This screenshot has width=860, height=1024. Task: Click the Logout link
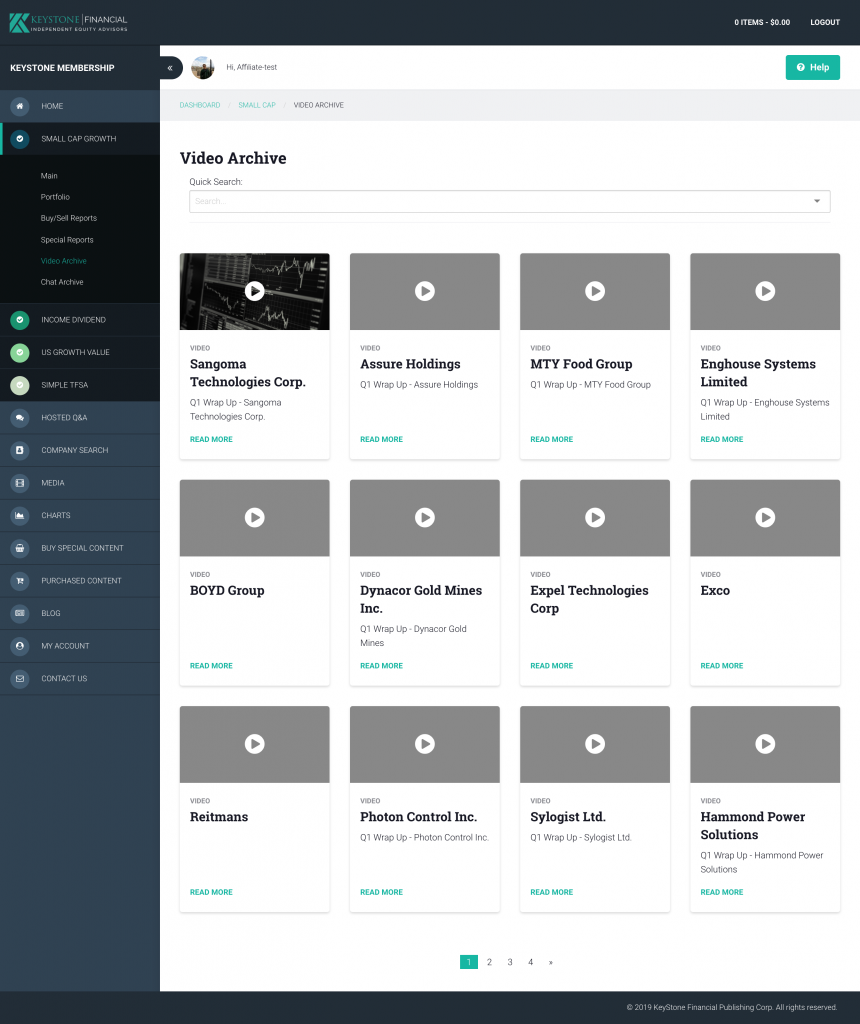pos(825,22)
